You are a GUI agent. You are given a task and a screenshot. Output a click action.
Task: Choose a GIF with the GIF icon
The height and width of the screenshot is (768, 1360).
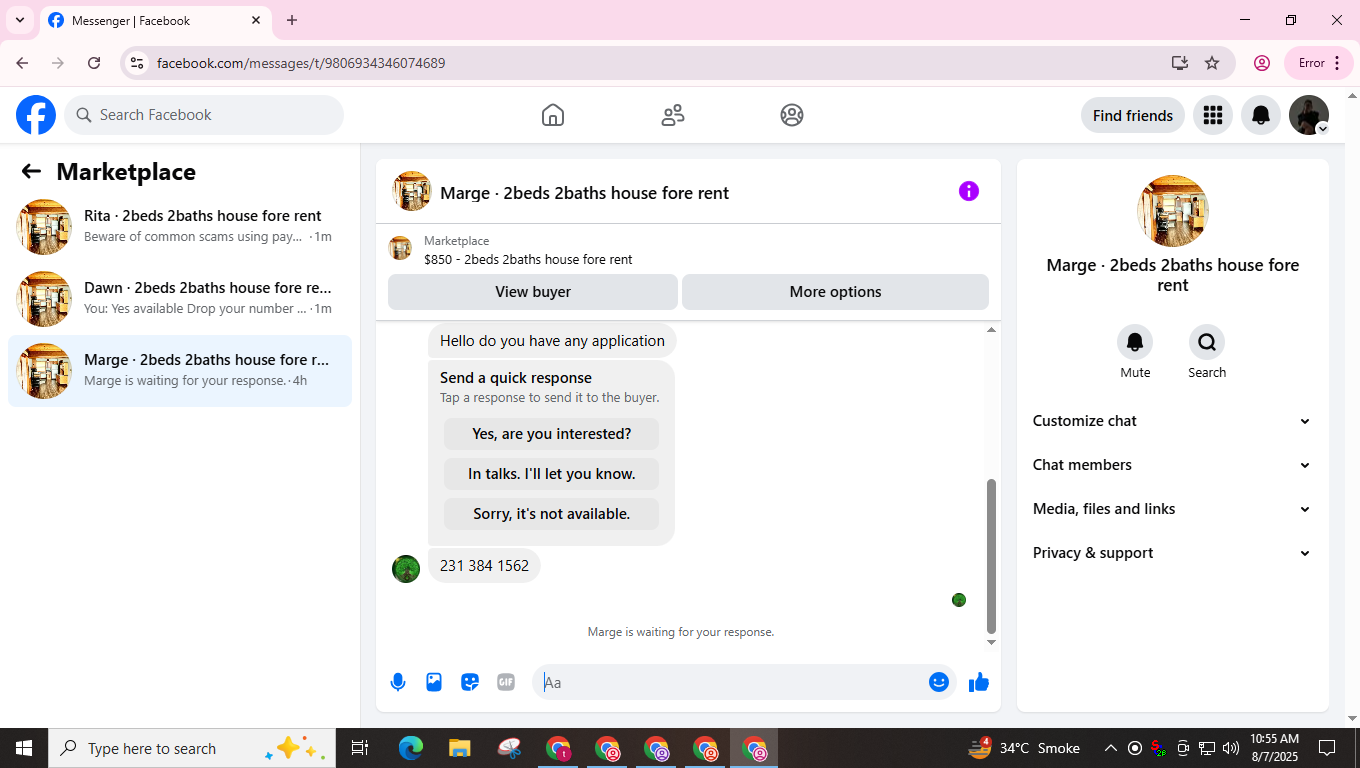click(506, 682)
